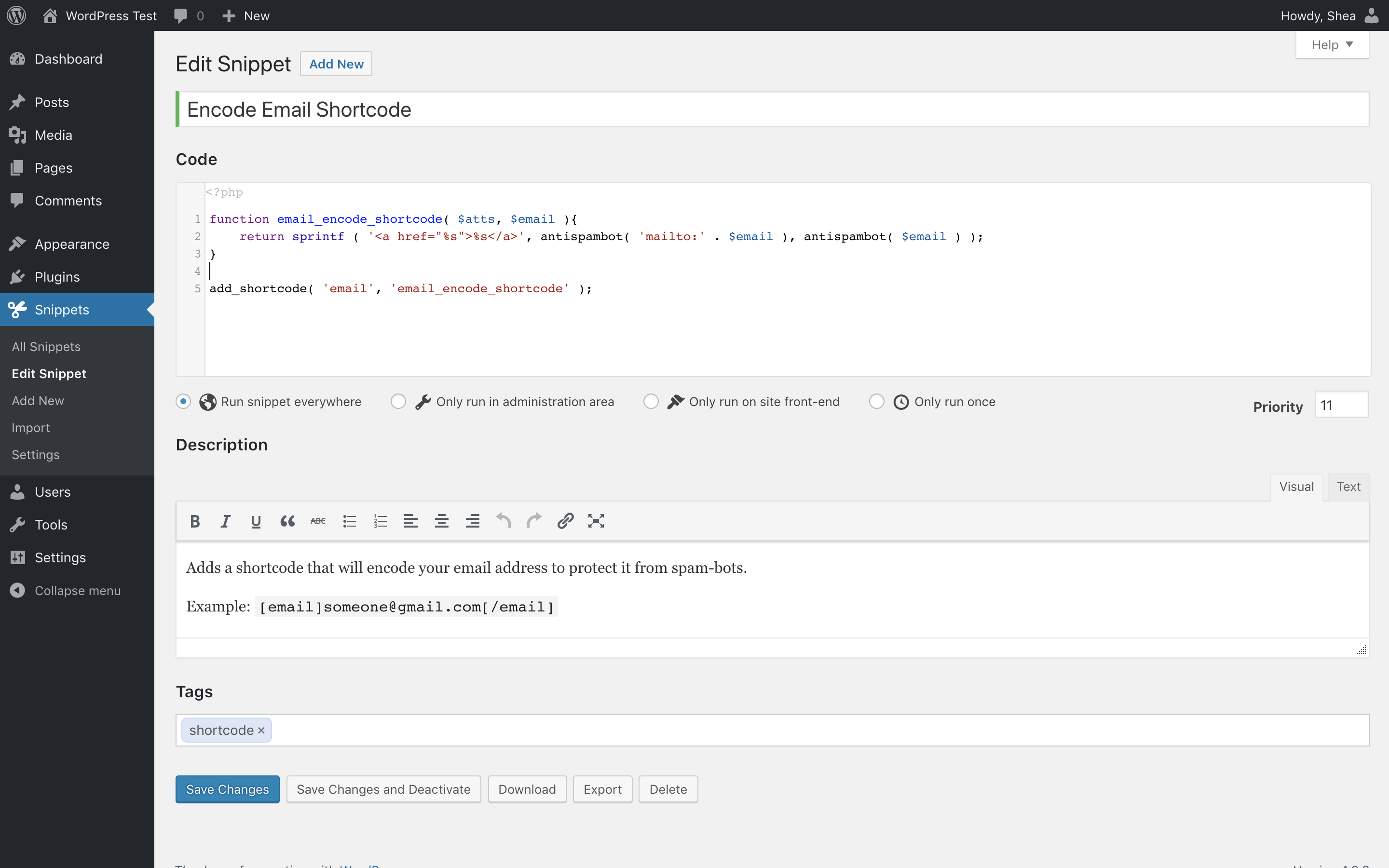The height and width of the screenshot is (868, 1389).
Task: Select 'Only run on site front-end' radio button
Action: click(651, 402)
